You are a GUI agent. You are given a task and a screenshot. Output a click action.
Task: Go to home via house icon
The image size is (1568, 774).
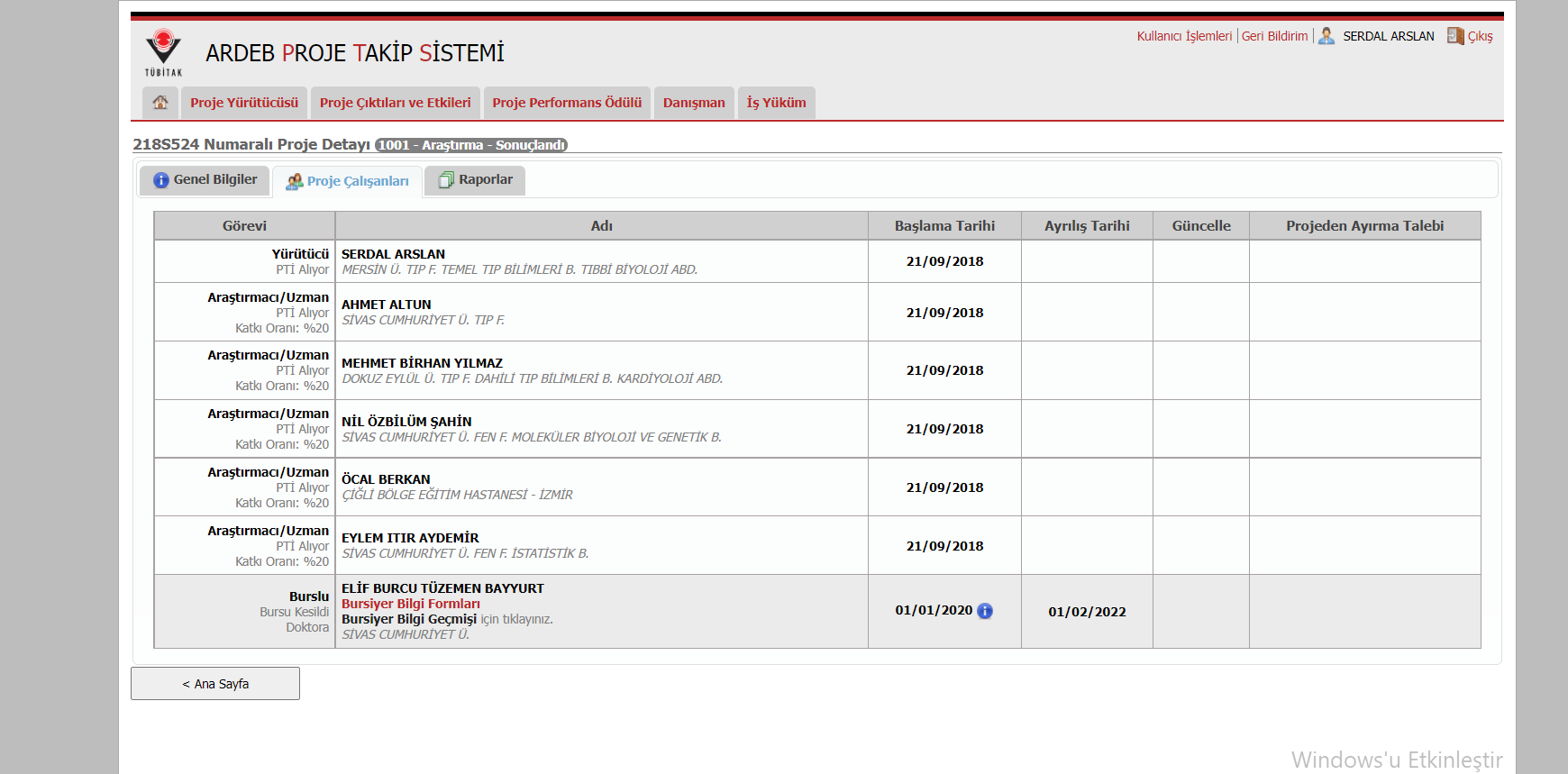click(x=160, y=103)
